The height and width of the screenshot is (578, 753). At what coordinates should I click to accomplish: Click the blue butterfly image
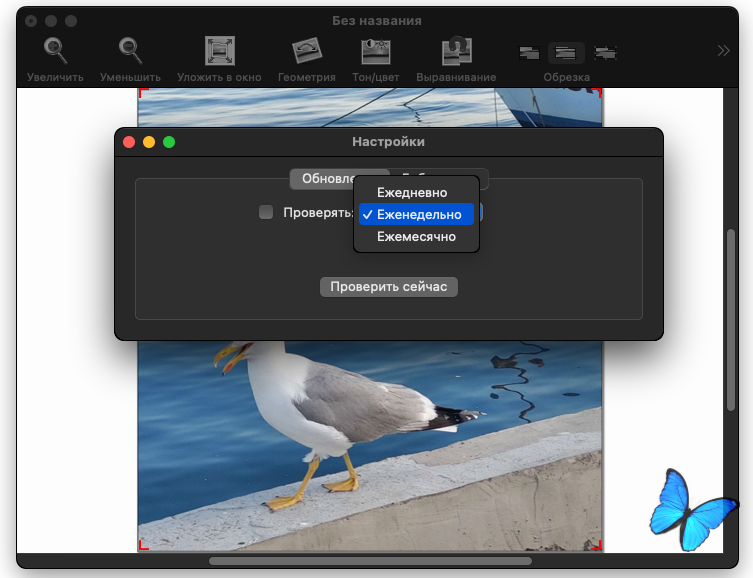(693, 509)
